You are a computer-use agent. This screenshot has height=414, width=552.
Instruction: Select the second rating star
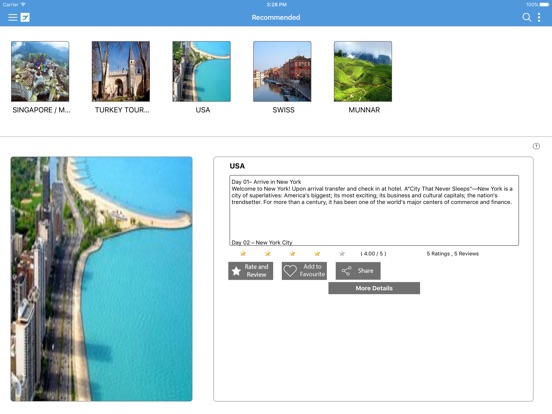(x=268, y=253)
